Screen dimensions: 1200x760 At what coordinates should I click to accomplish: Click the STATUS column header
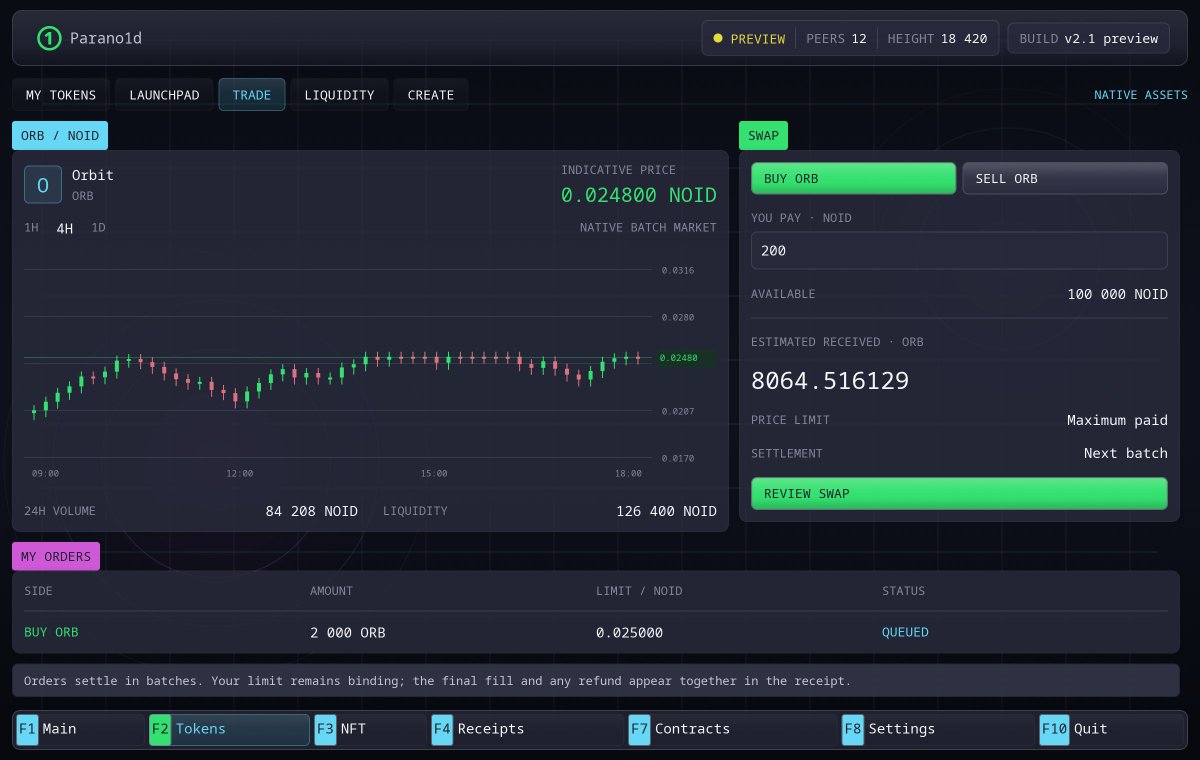pos(904,591)
